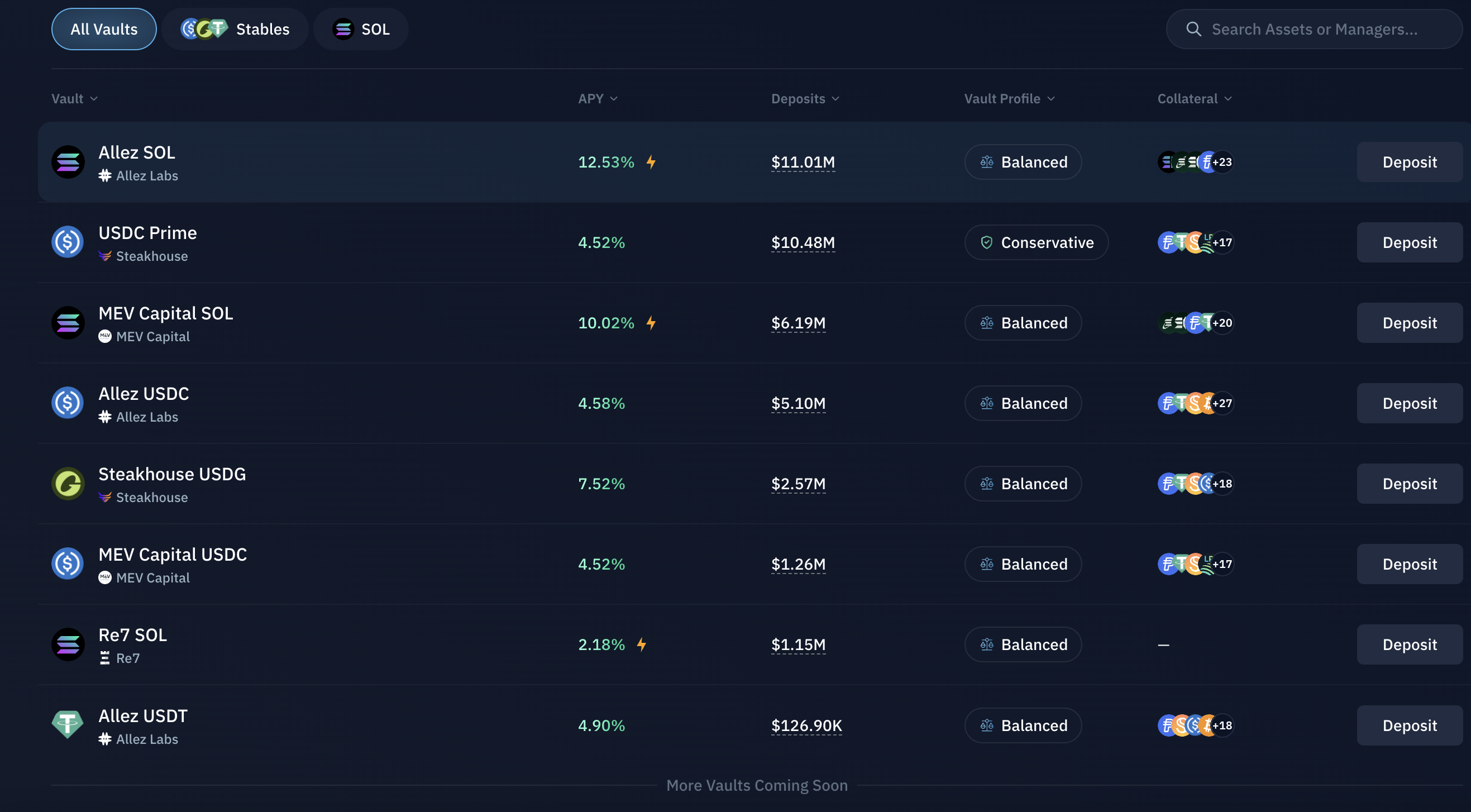1471x812 pixels.
Task: Deposit into the Steakhouse USDG vault
Action: 1410,484
